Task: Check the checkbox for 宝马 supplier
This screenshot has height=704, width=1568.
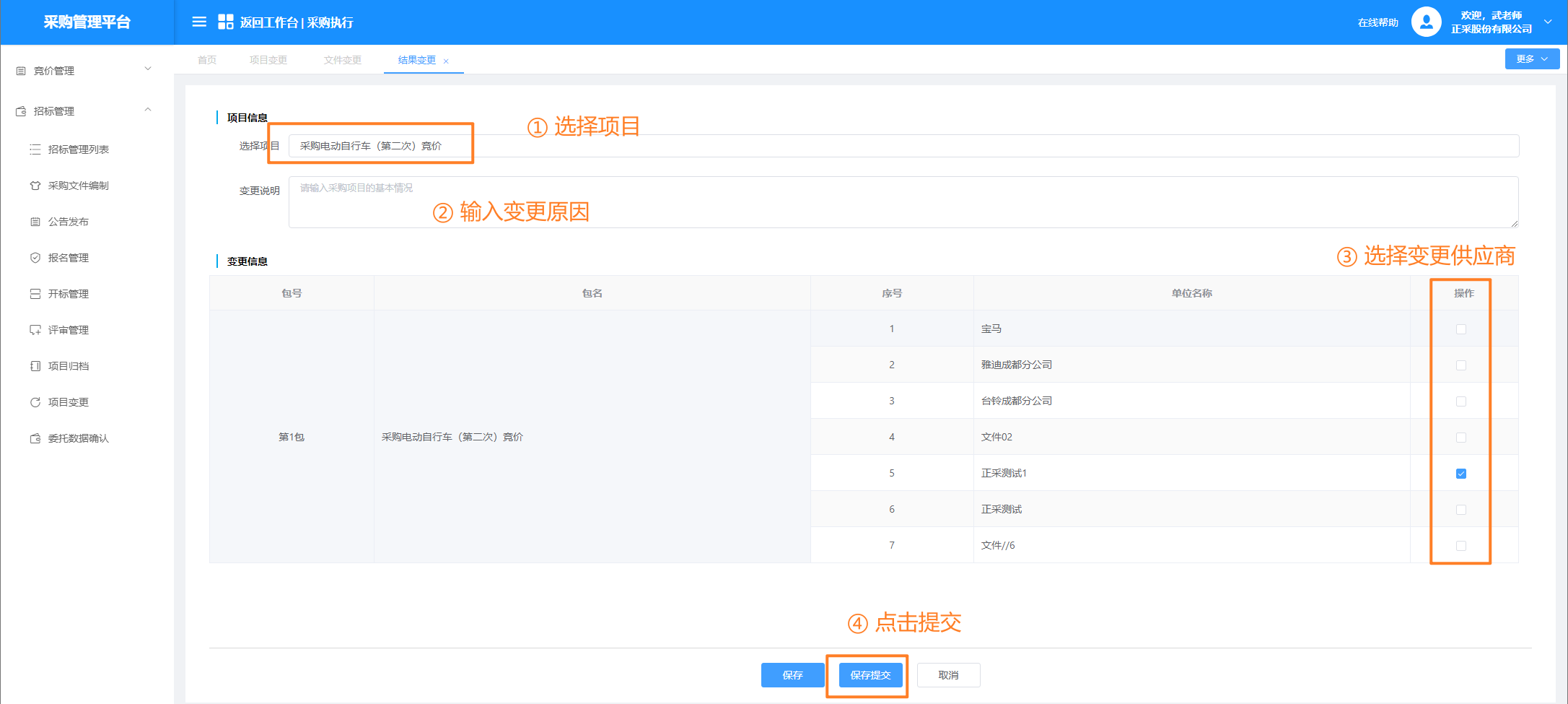Action: 1460,329
